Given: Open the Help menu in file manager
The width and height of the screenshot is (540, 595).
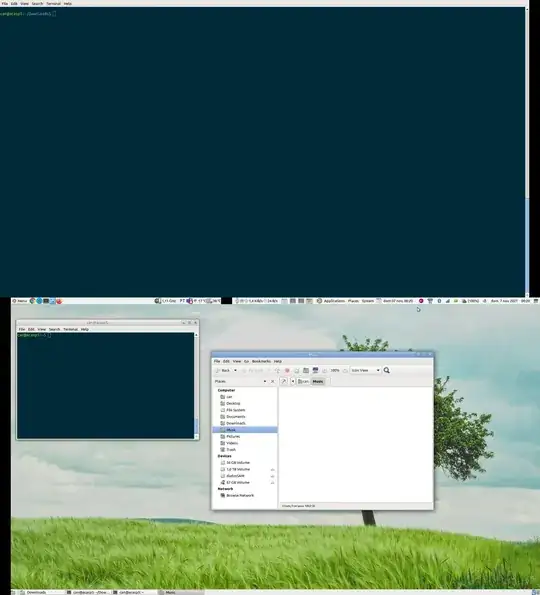Looking at the screenshot, I should pyautogui.click(x=278, y=361).
